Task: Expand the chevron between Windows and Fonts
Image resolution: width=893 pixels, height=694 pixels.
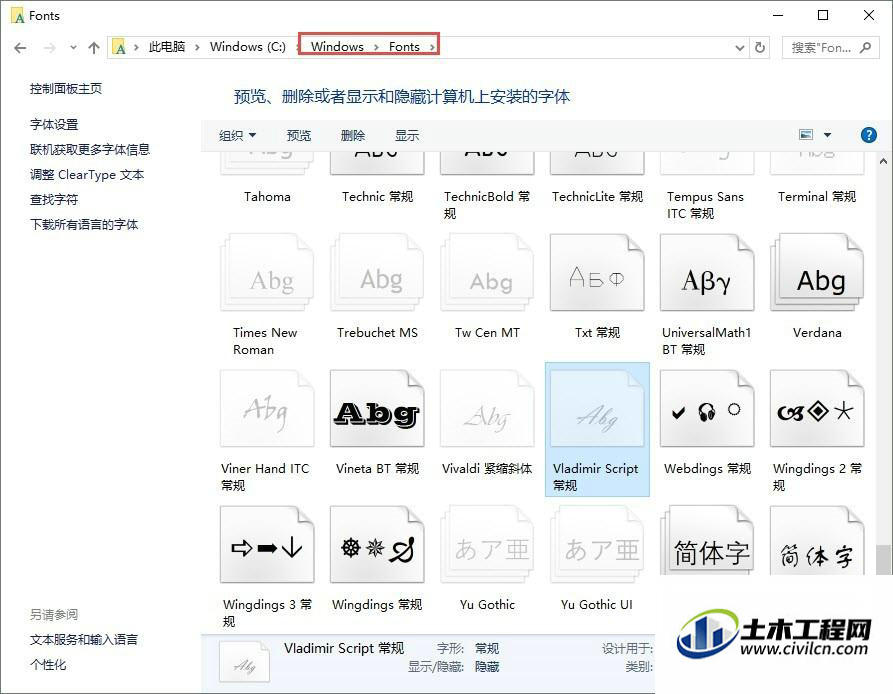Action: [376, 47]
